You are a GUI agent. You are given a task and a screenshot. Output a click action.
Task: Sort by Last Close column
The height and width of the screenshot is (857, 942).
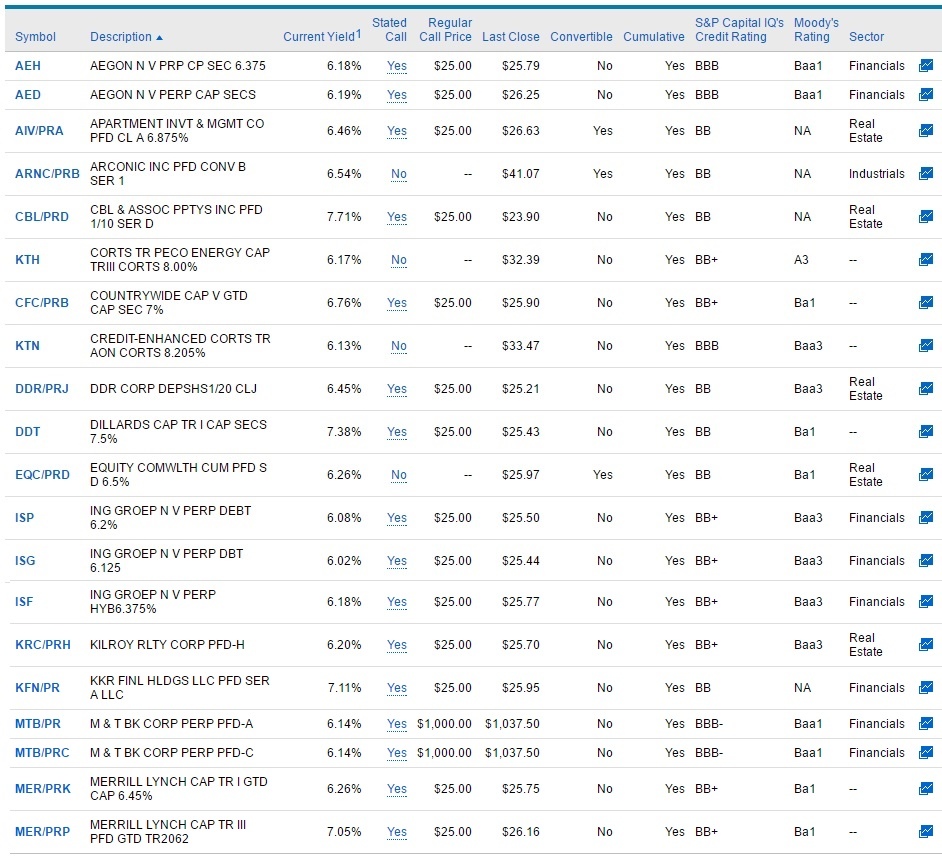pyautogui.click(x=511, y=37)
